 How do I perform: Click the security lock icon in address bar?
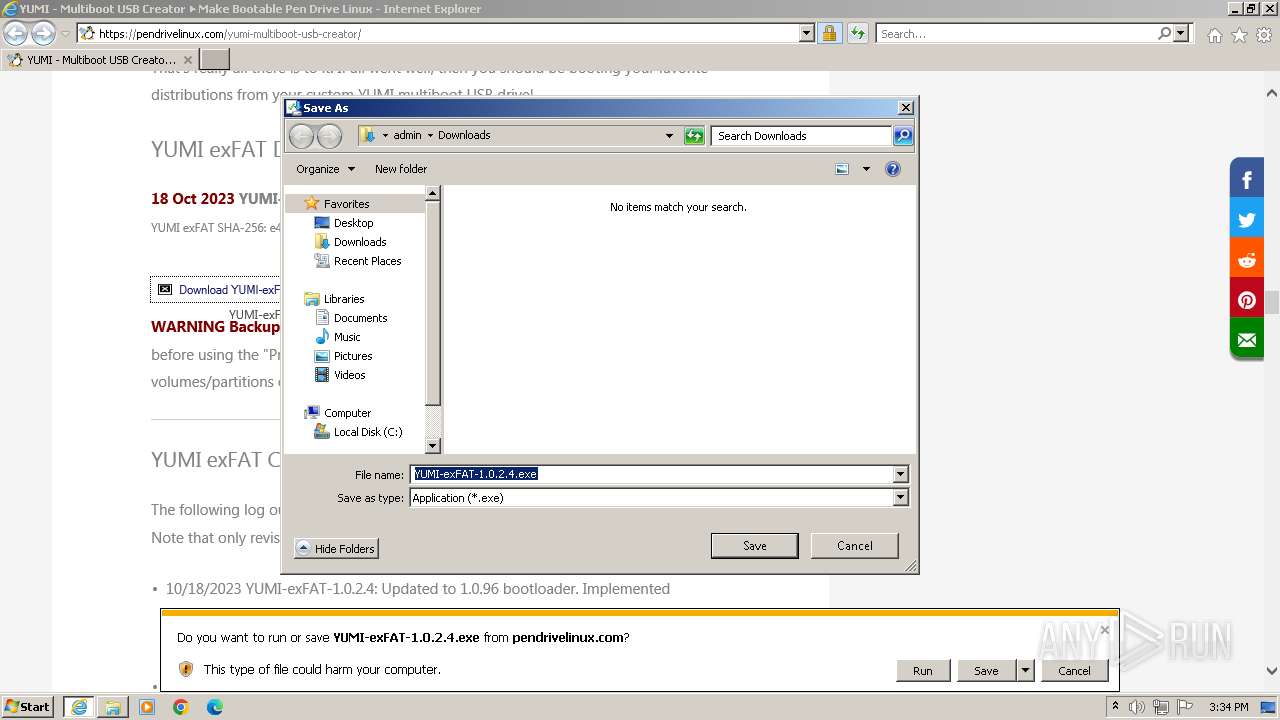click(x=829, y=34)
